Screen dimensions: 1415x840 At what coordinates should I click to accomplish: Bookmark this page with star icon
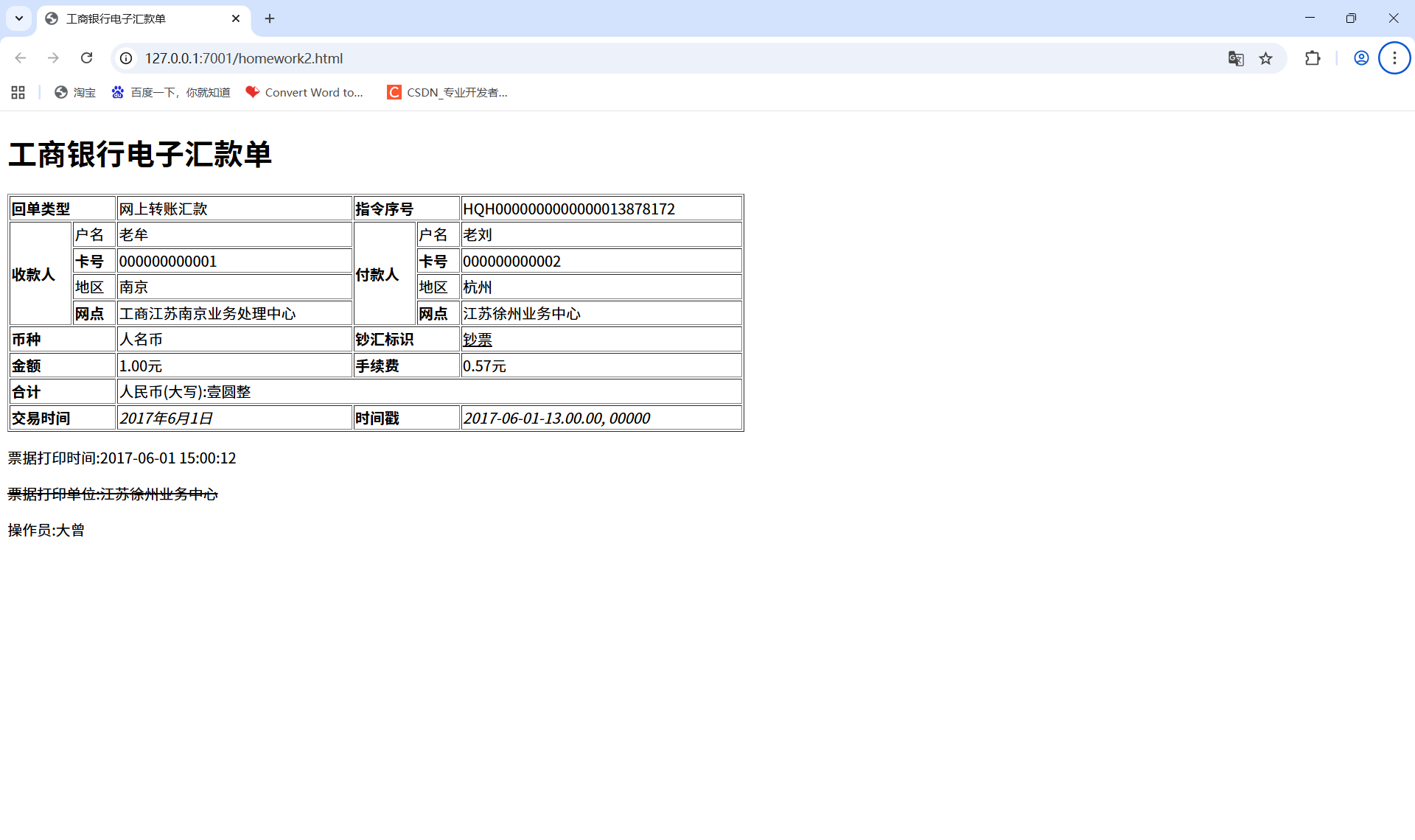click(1265, 58)
